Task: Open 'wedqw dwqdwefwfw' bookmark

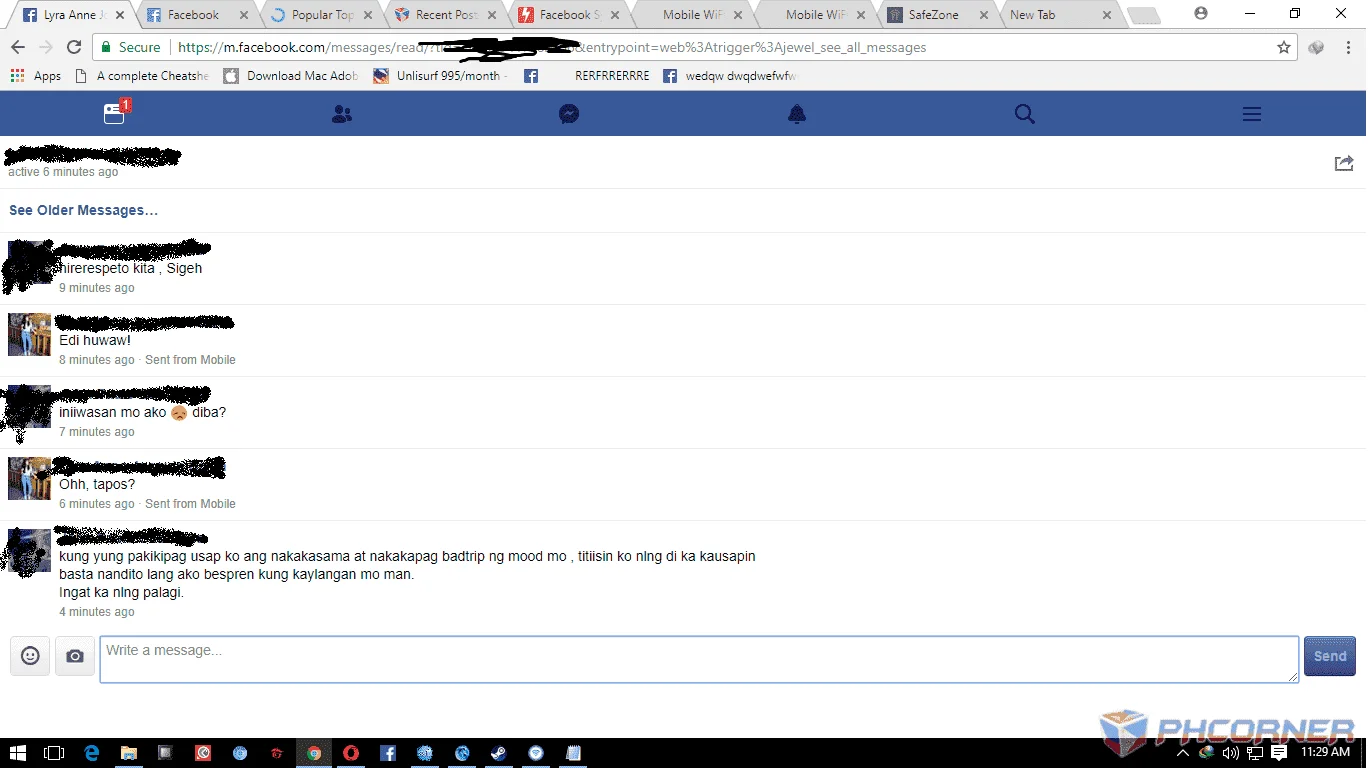Action: pos(730,76)
